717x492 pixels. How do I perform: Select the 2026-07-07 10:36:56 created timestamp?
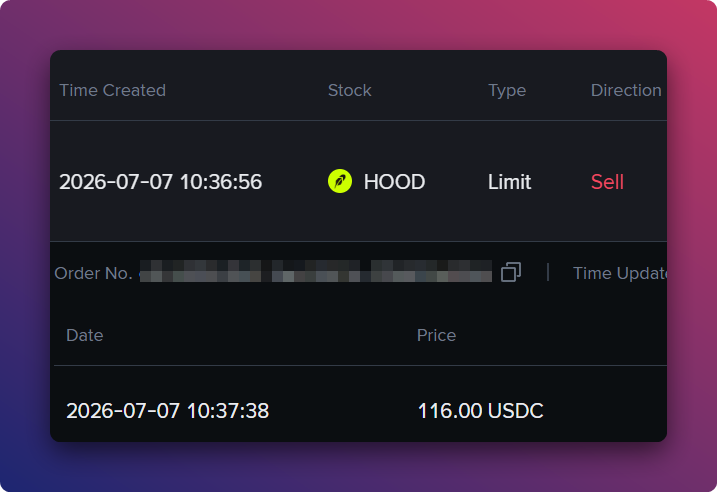161,182
